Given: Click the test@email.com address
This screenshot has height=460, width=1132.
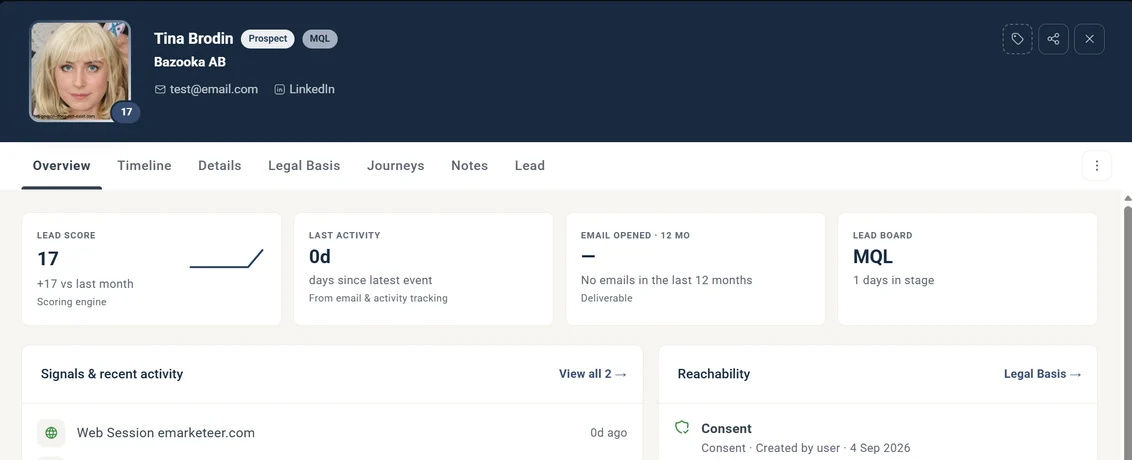Looking at the screenshot, I should pos(214,90).
